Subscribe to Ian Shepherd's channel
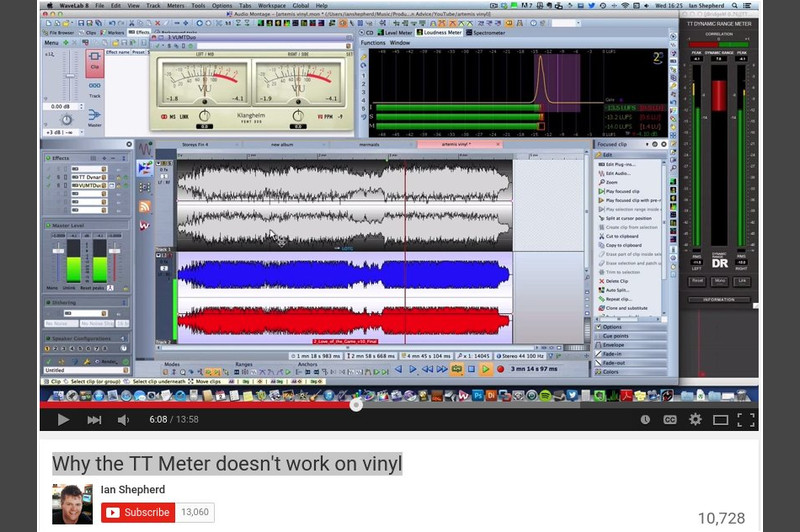The height and width of the screenshot is (532, 800). coord(138,512)
